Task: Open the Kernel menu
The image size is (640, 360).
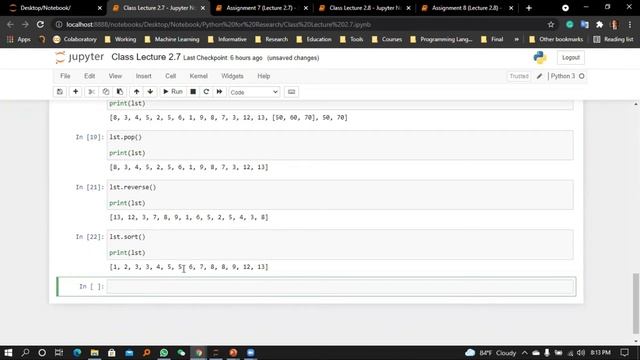Action: 198,76
